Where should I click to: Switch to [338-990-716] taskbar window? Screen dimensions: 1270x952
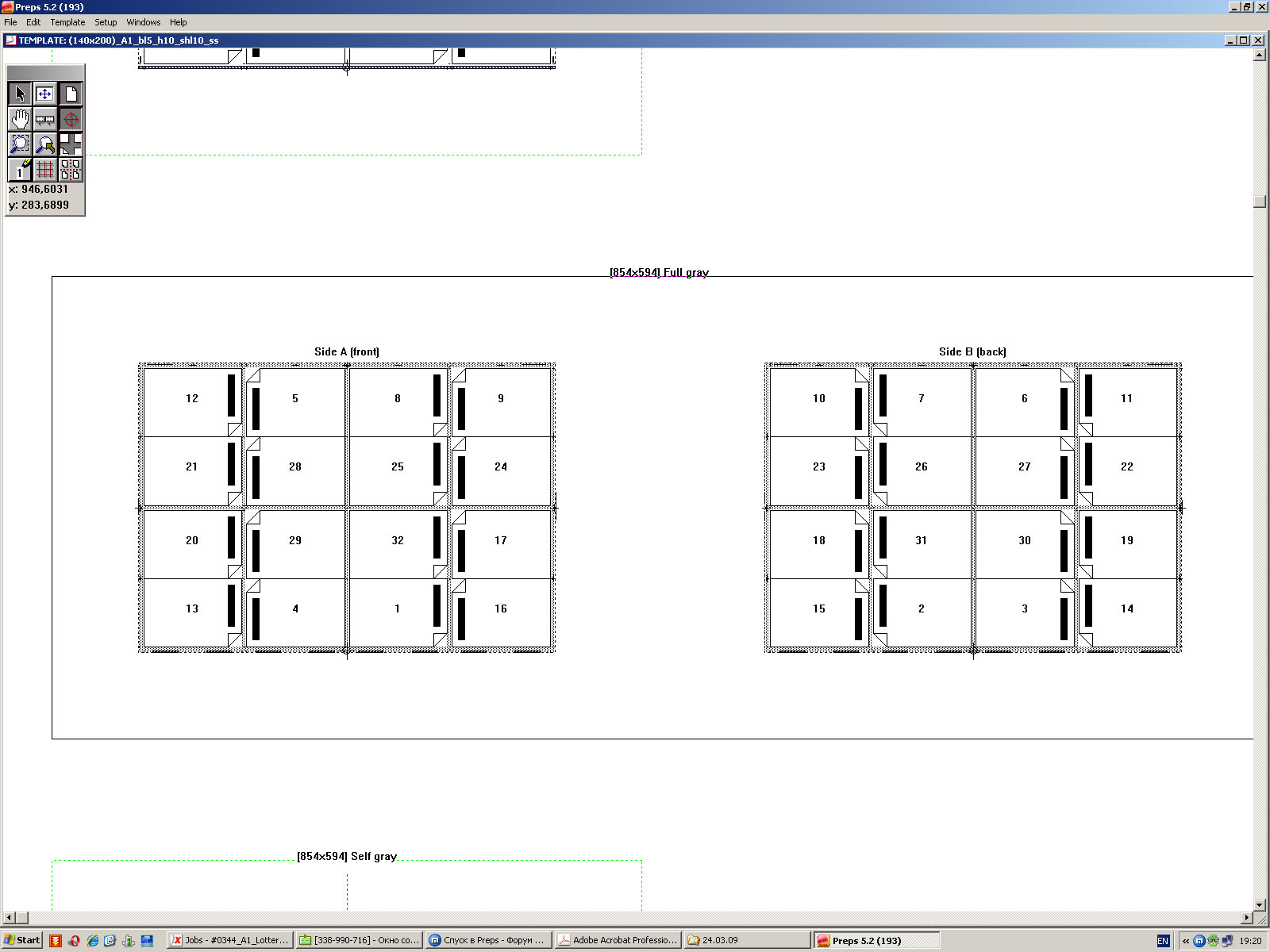(x=359, y=940)
